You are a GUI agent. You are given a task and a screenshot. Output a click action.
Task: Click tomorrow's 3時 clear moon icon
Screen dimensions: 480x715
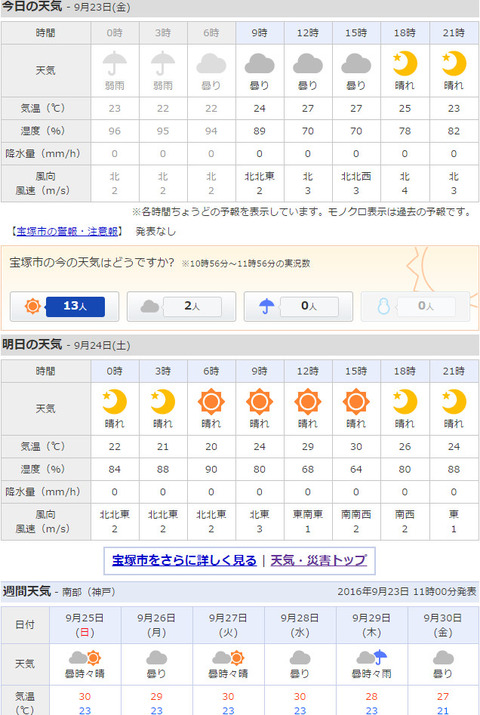tap(163, 402)
